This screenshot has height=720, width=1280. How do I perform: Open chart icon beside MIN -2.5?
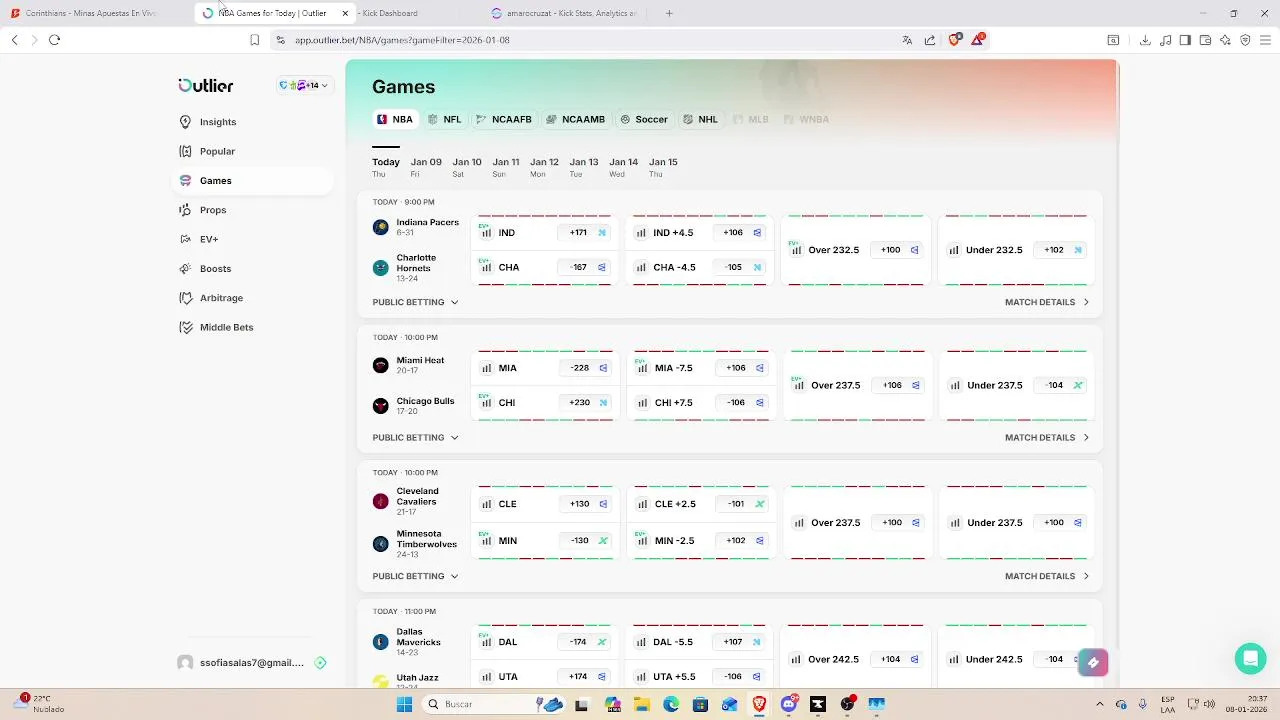pos(642,541)
